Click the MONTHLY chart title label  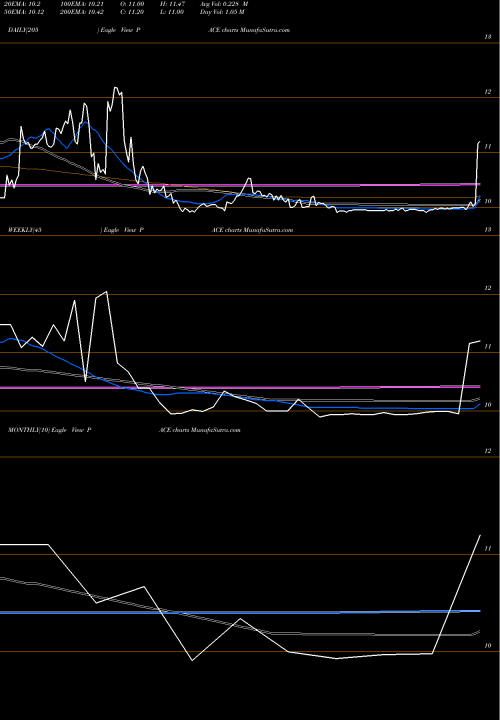(29, 430)
